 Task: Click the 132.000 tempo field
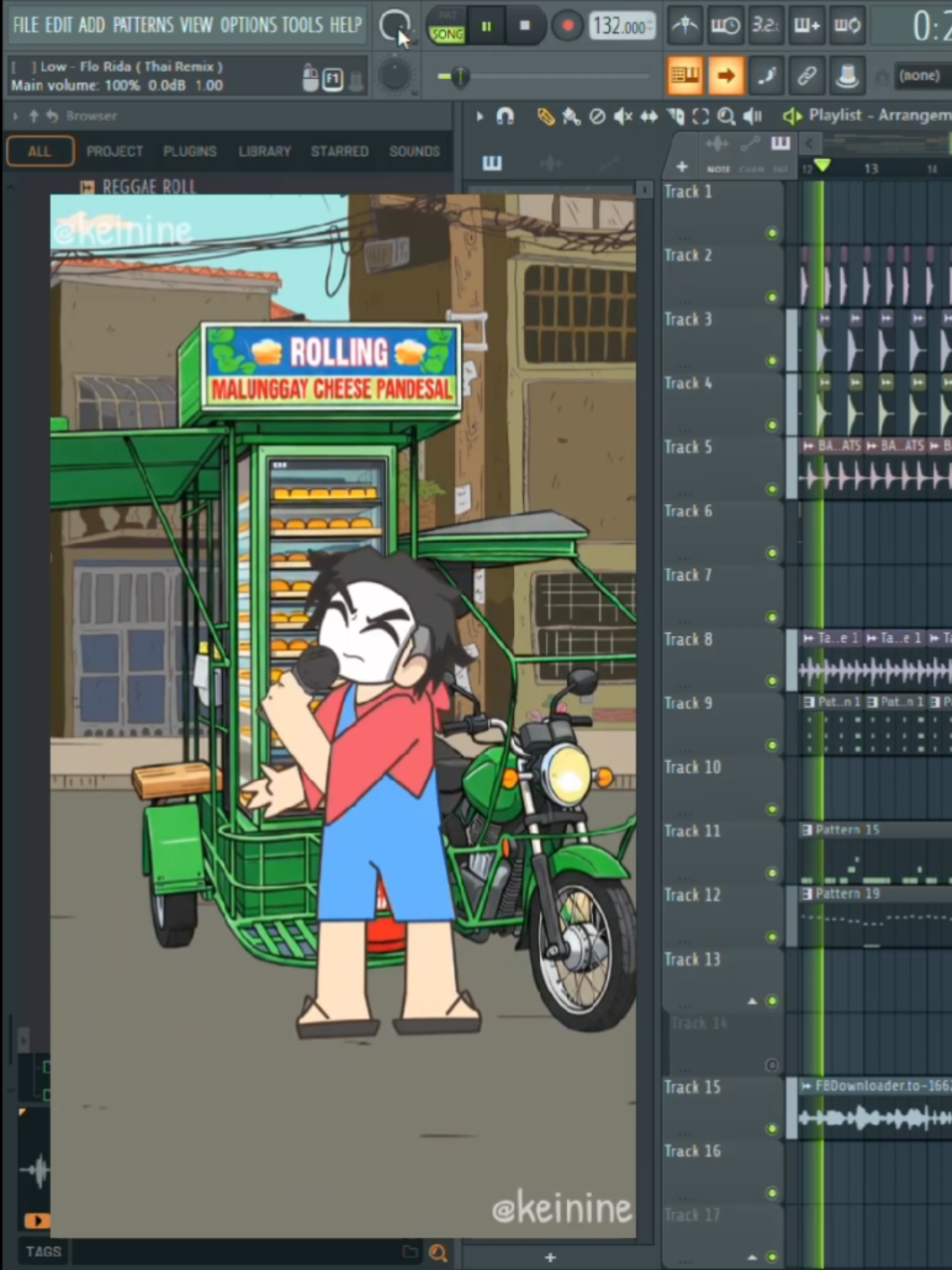622,27
